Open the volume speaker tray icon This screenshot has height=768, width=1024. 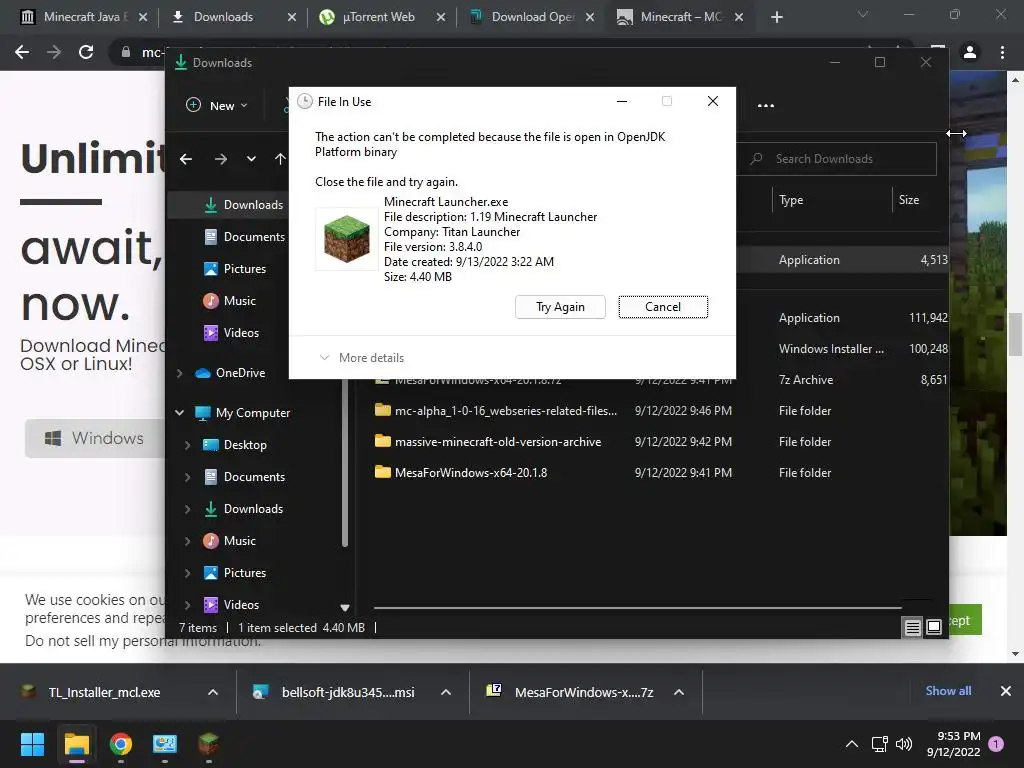pos(904,744)
